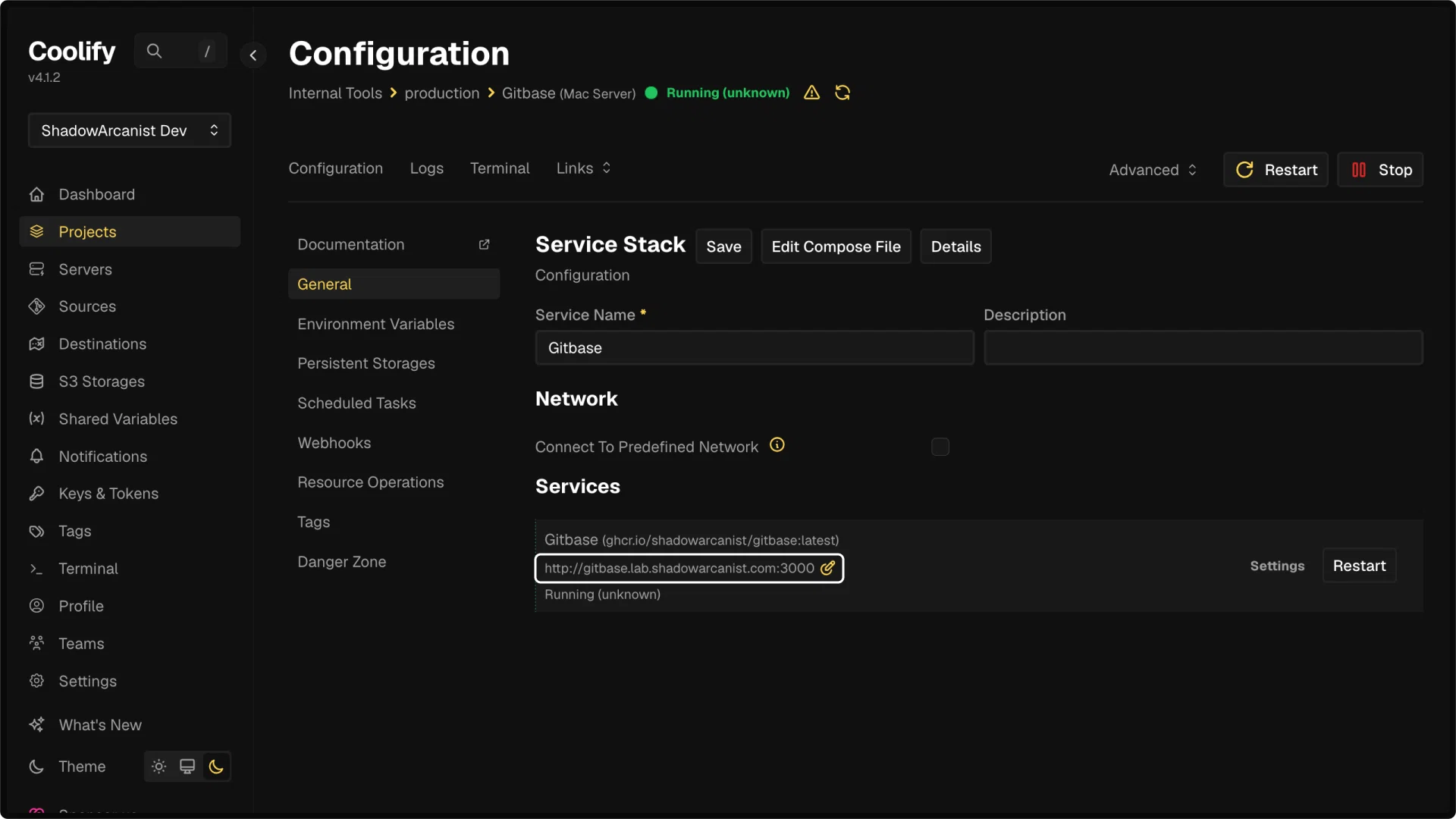Focus the Description input field
This screenshot has width=1456, height=819.
point(1203,348)
